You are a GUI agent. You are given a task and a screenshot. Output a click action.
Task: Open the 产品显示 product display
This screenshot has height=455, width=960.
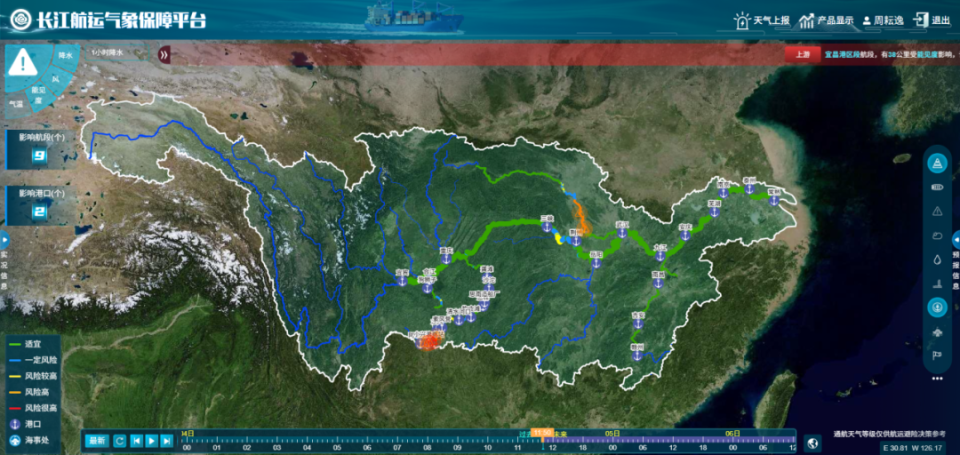[x=826, y=20]
